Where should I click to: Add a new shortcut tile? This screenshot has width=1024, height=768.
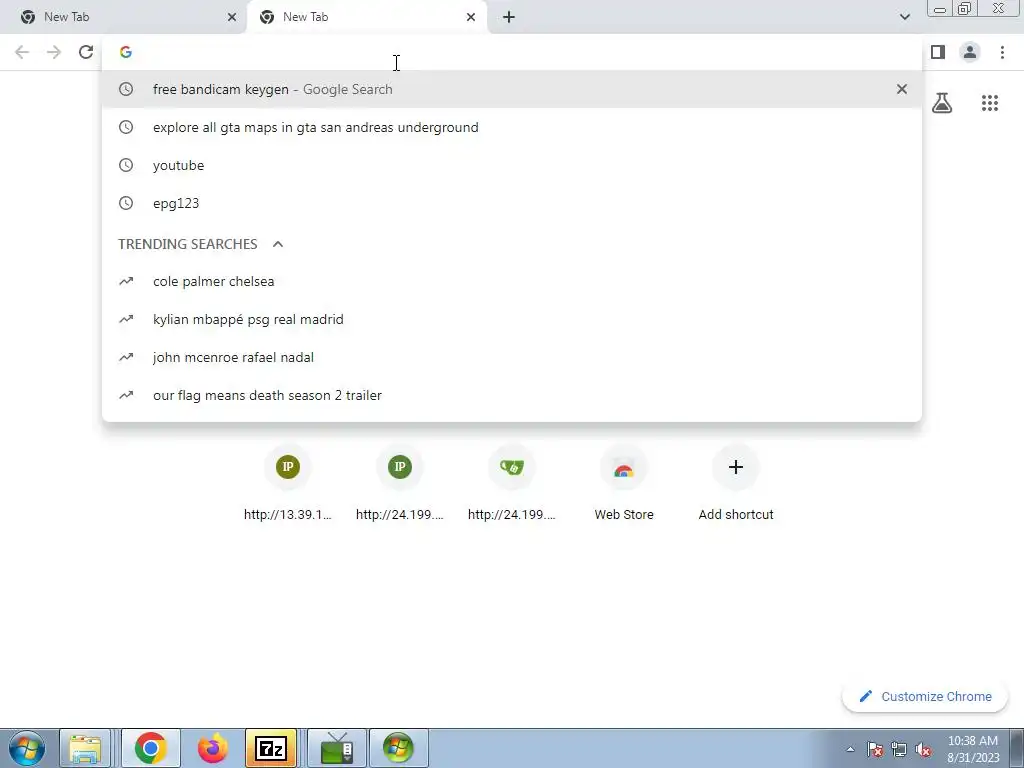click(736, 483)
